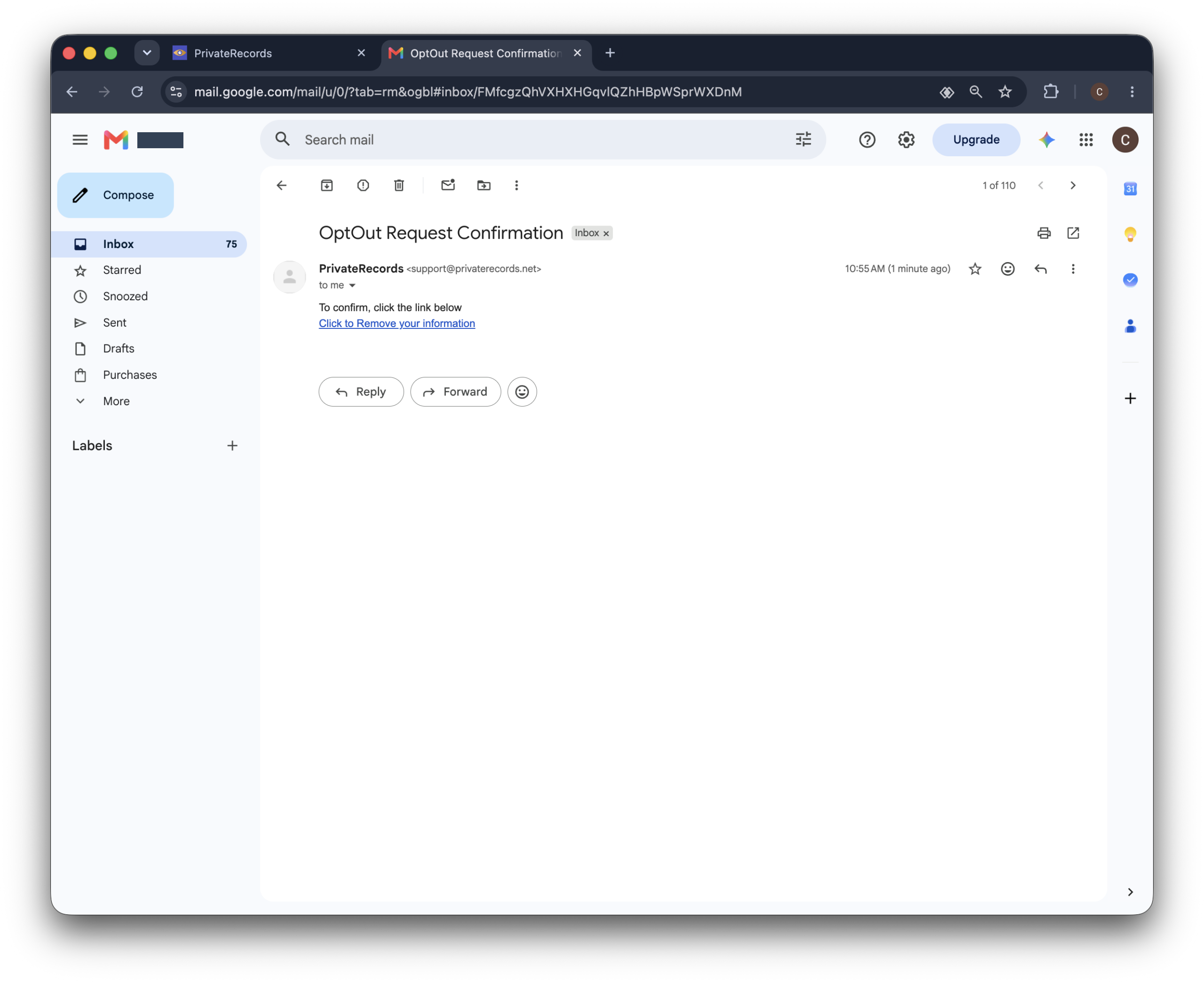Image resolution: width=1204 pixels, height=982 pixels.
Task: Expand recipient details next to 'to me'
Action: [352, 286]
